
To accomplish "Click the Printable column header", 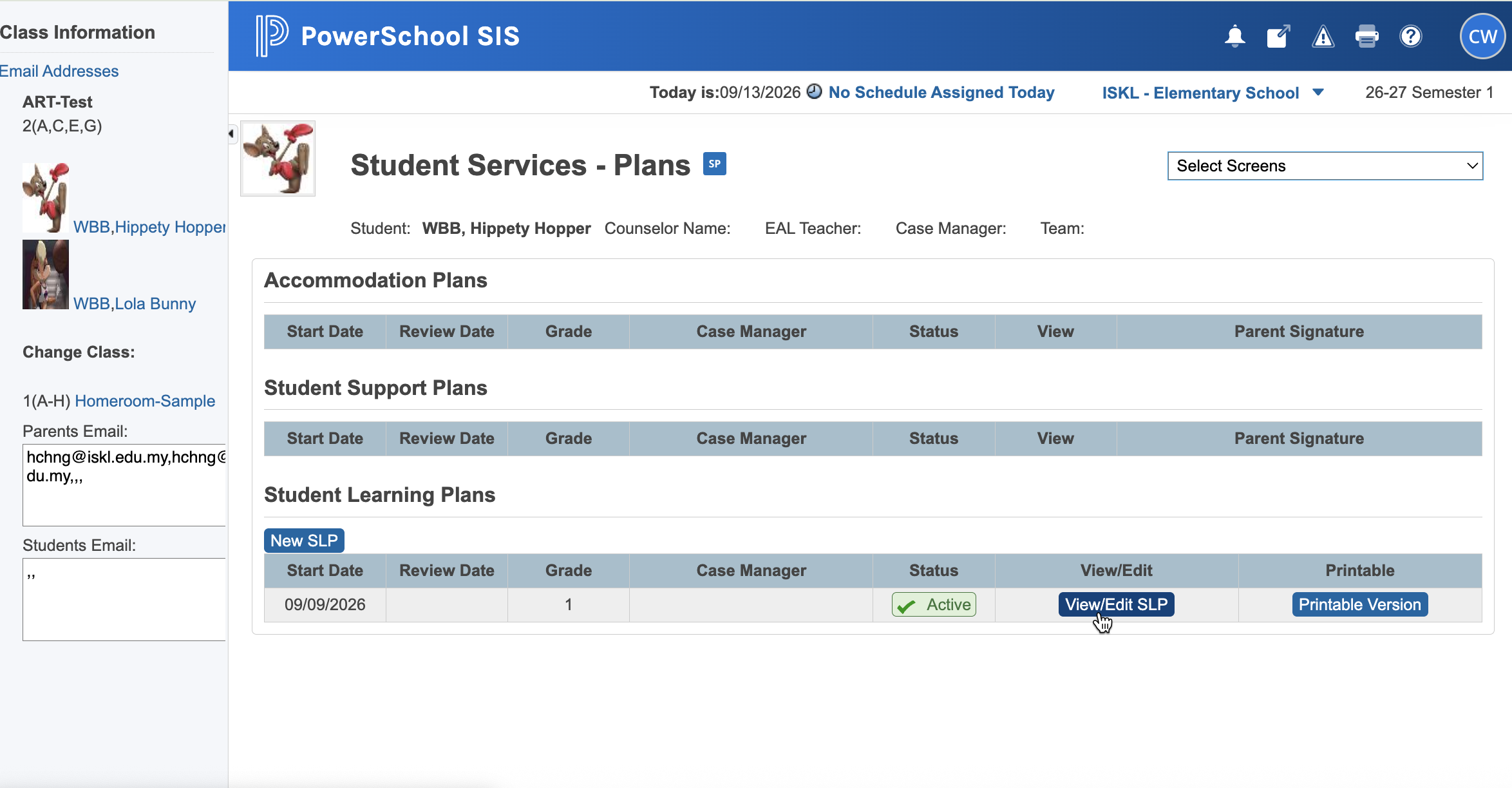I will (x=1359, y=570).
